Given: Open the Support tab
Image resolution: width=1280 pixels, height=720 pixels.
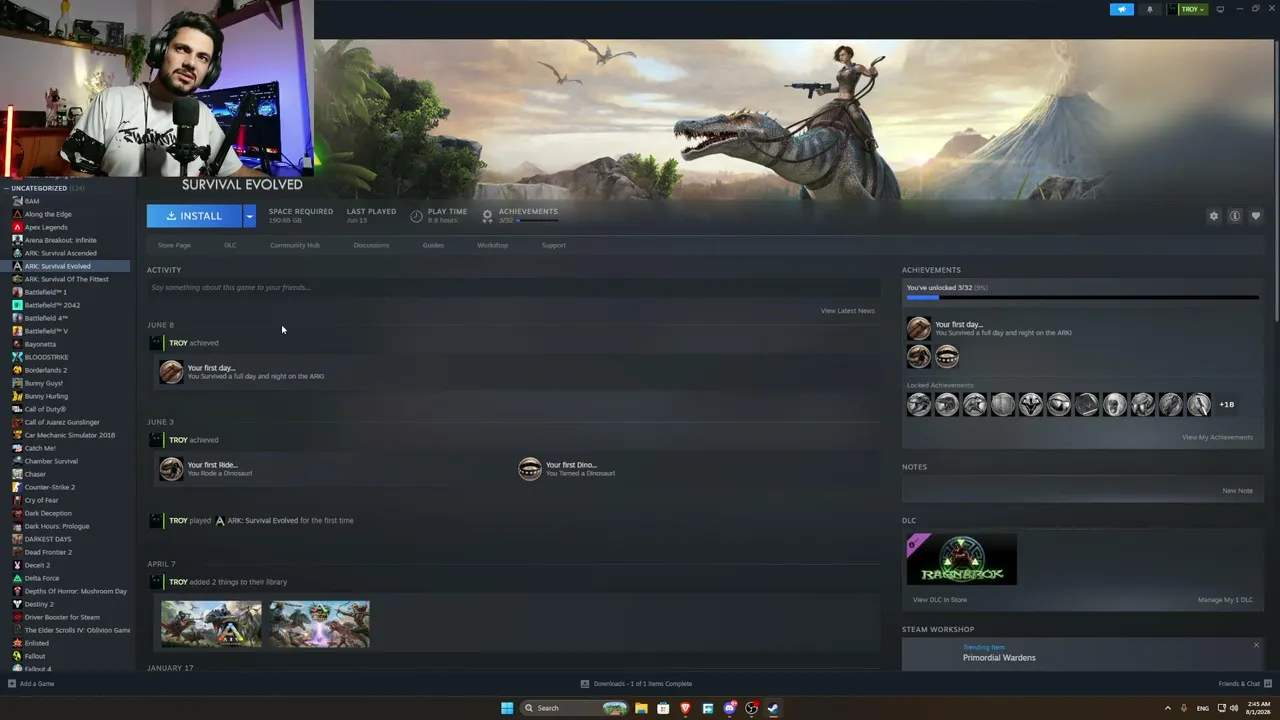Looking at the screenshot, I should (554, 245).
